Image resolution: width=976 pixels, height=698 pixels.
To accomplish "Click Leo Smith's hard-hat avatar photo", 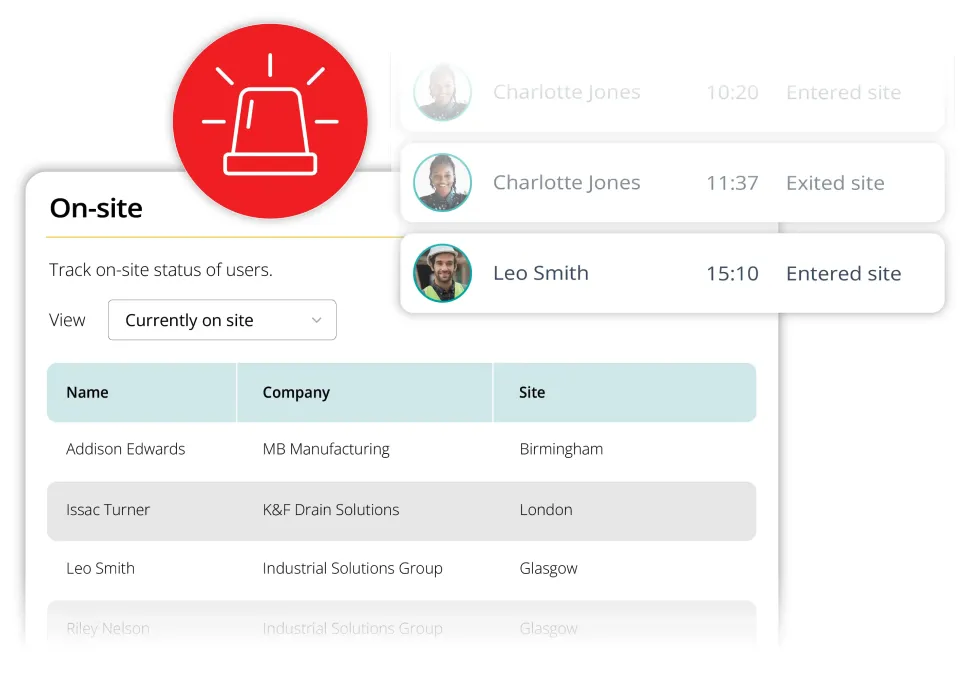I will (x=443, y=273).
